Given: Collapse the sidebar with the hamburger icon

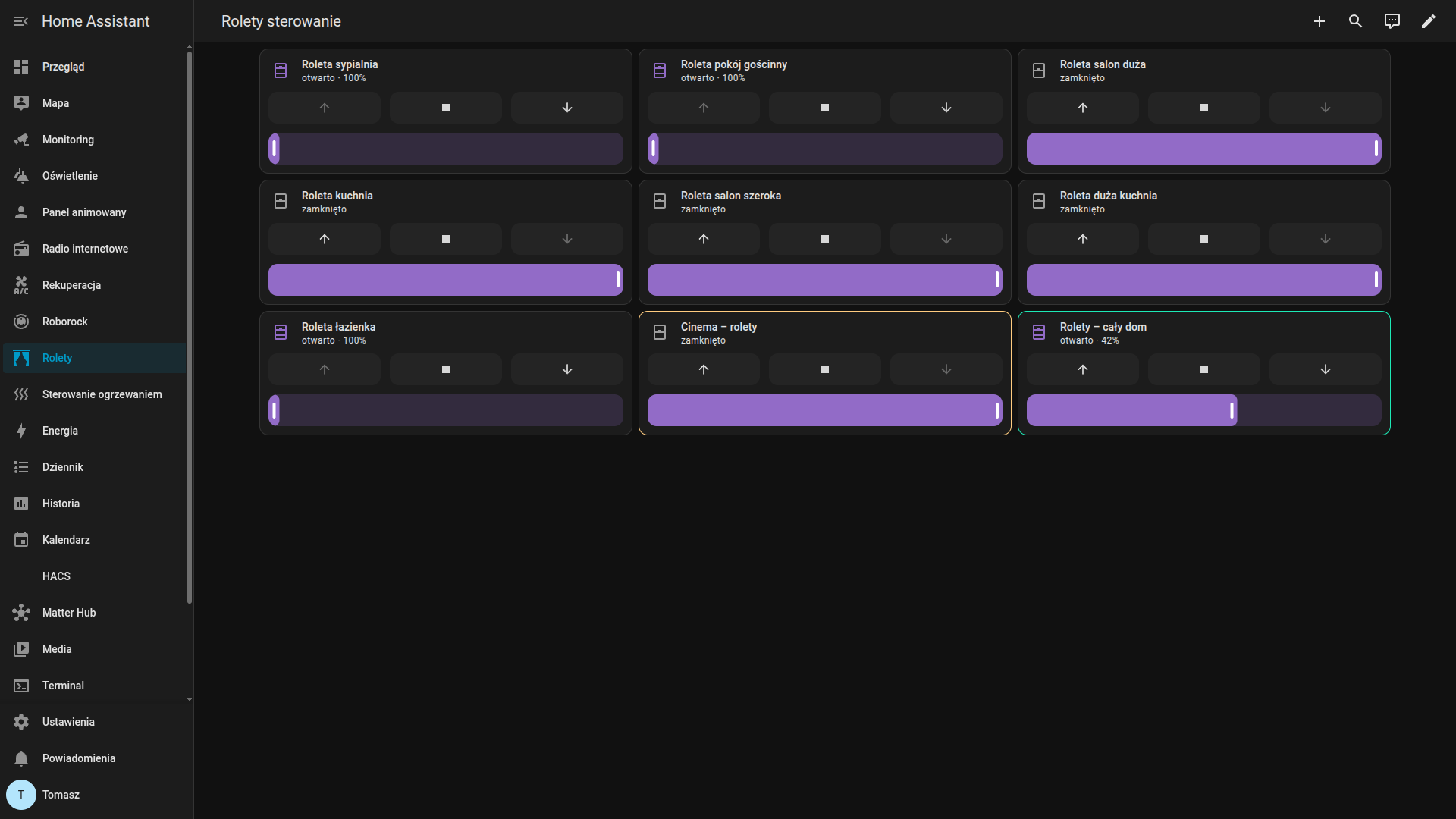Looking at the screenshot, I should (x=21, y=21).
